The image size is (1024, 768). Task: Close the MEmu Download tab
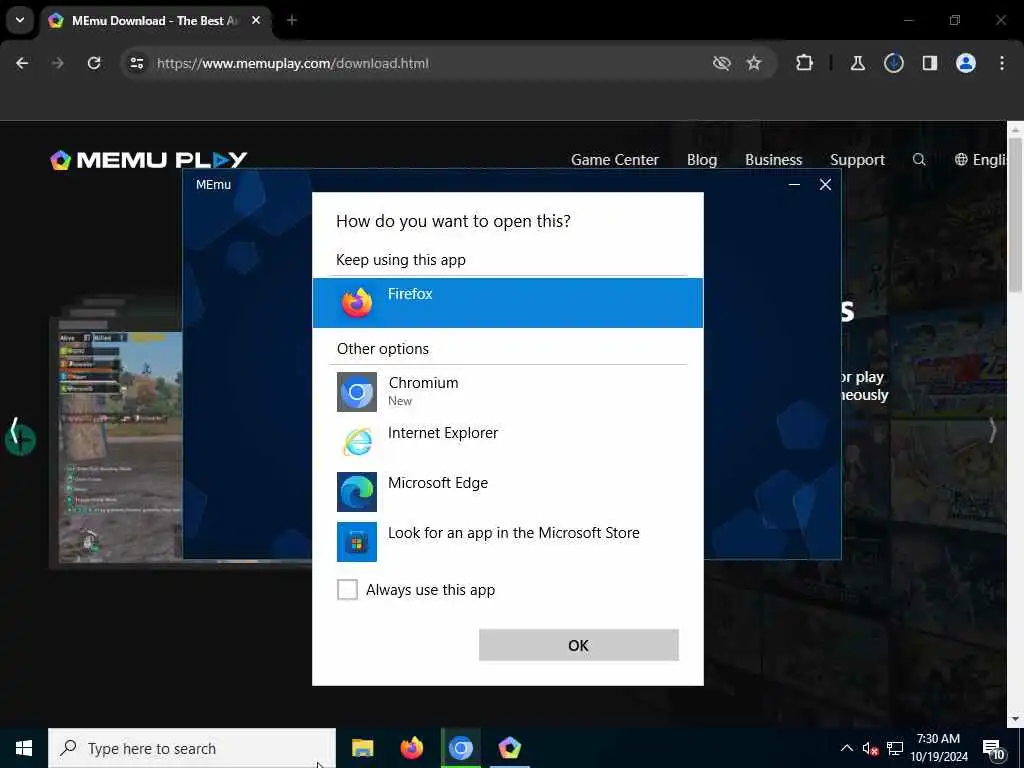coord(256,21)
